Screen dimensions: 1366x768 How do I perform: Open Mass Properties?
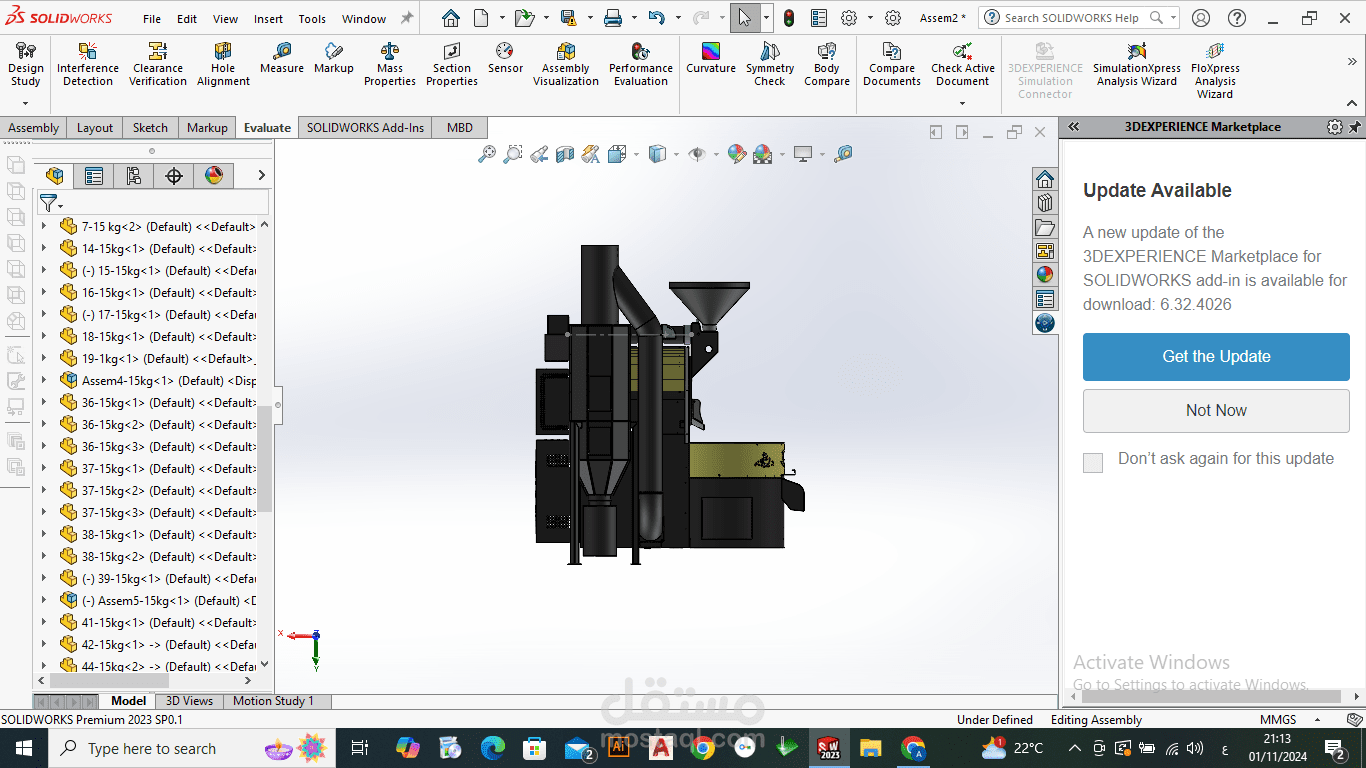click(390, 65)
